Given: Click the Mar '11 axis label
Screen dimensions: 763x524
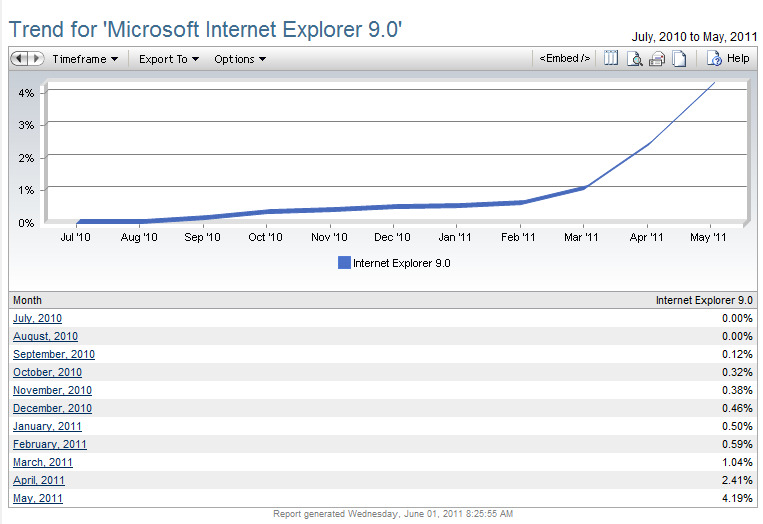Looking at the screenshot, I should [581, 237].
